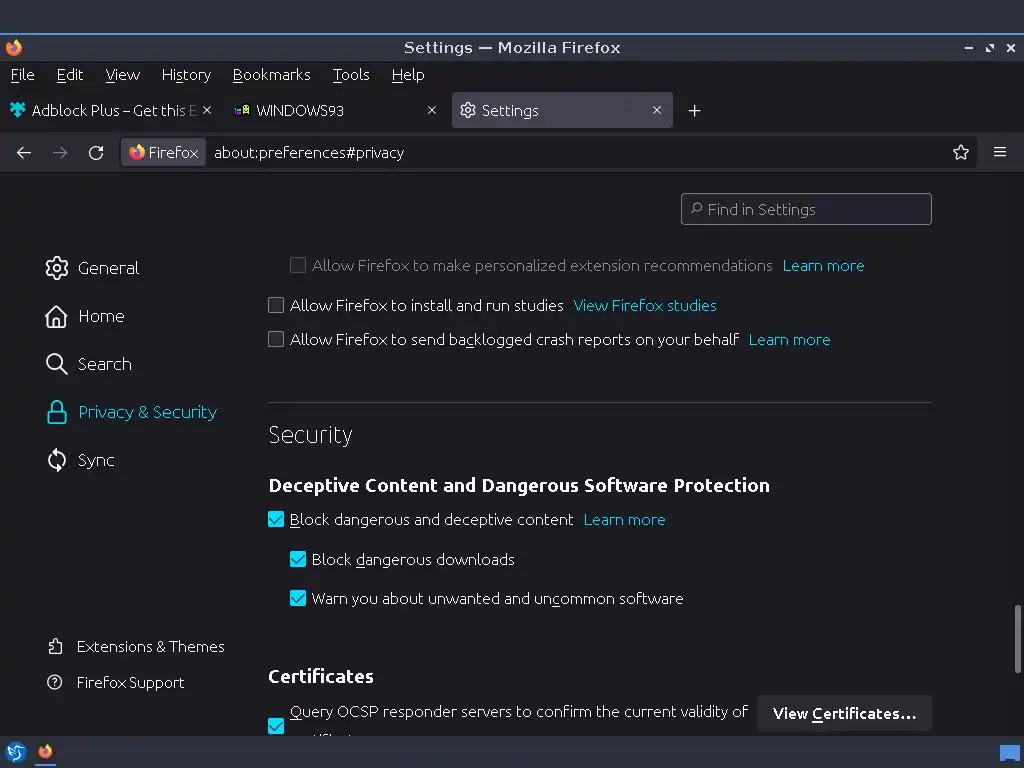This screenshot has width=1024, height=768.
Task: Open Sync settings panel
Action: (x=96, y=460)
